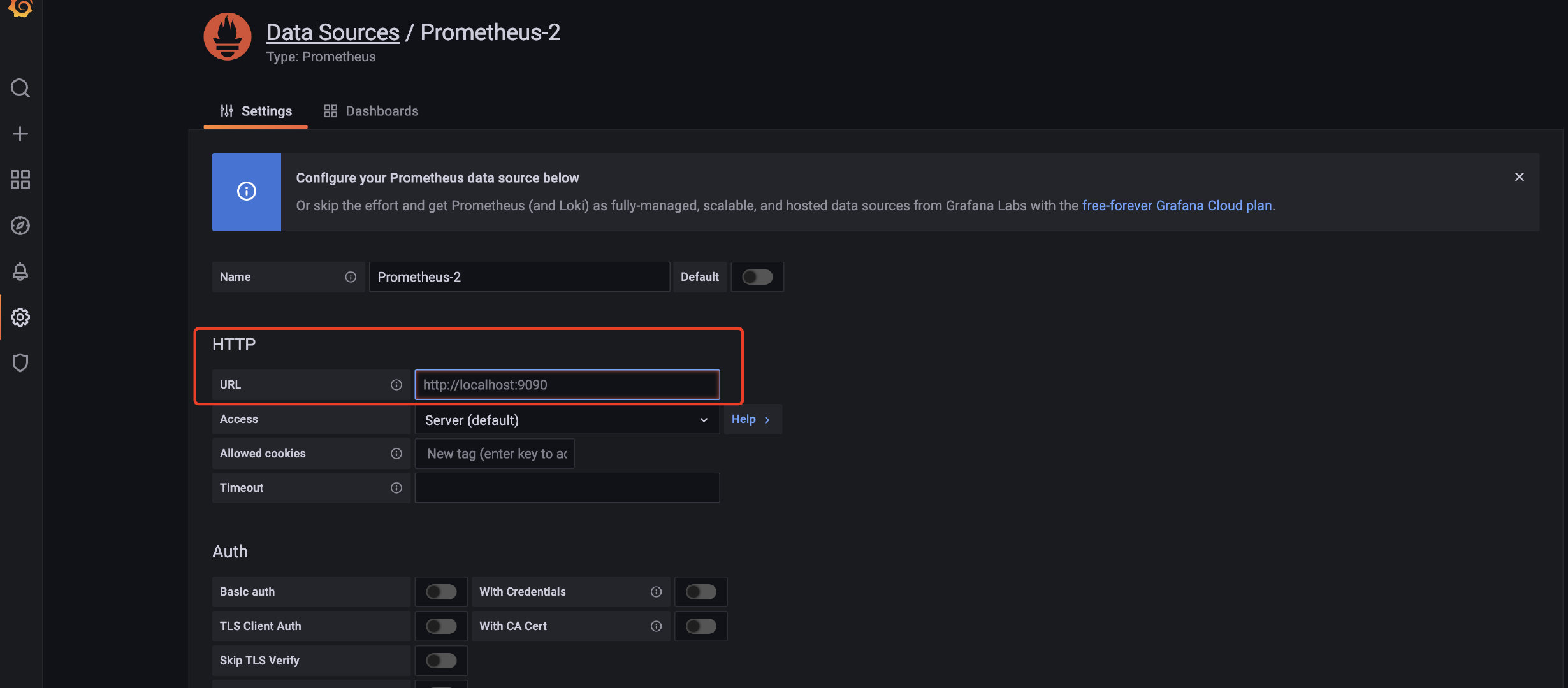Toggle the Default switch for Prometheus-2
This screenshot has height=688, width=1568.
click(x=756, y=276)
